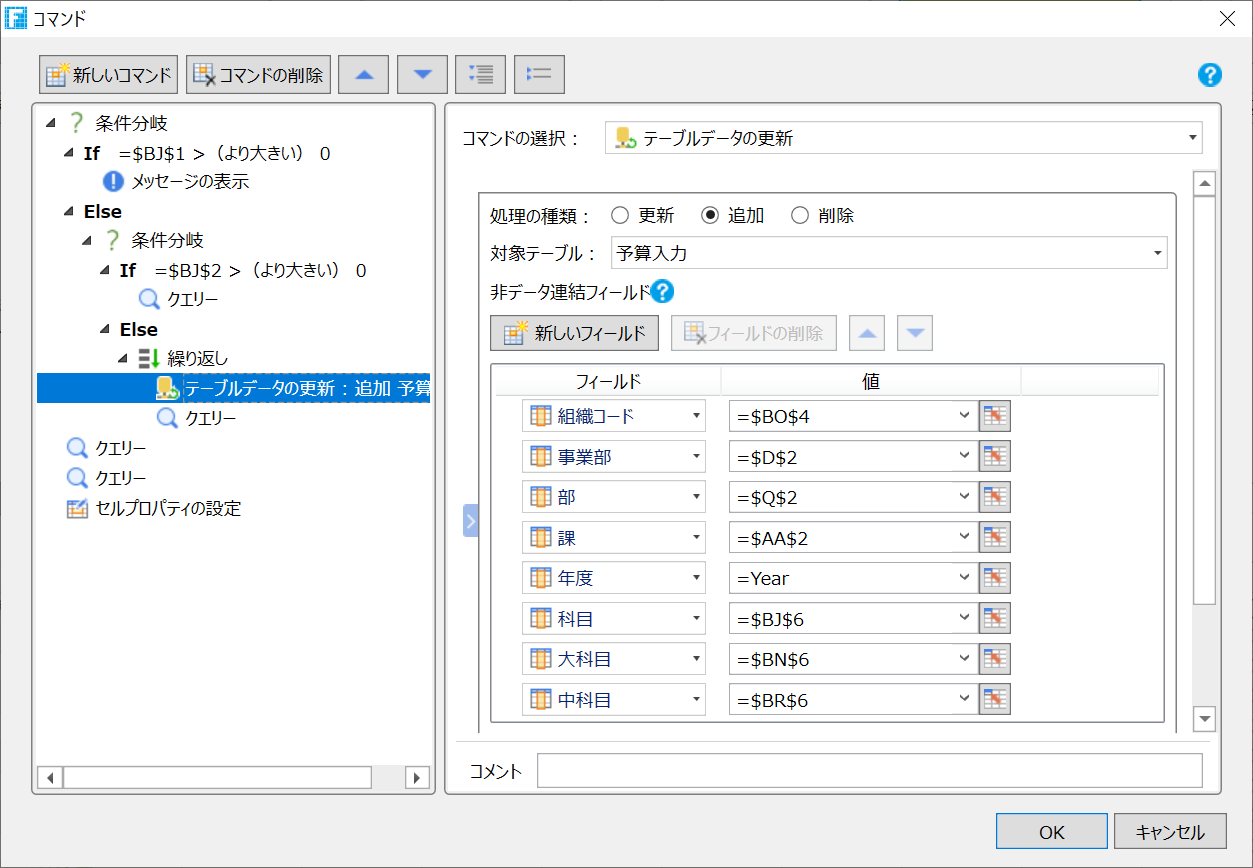The height and width of the screenshot is (868, 1253).
Task: Add a field with the 新しいフィールド toolbar icon
Action: click(x=574, y=332)
